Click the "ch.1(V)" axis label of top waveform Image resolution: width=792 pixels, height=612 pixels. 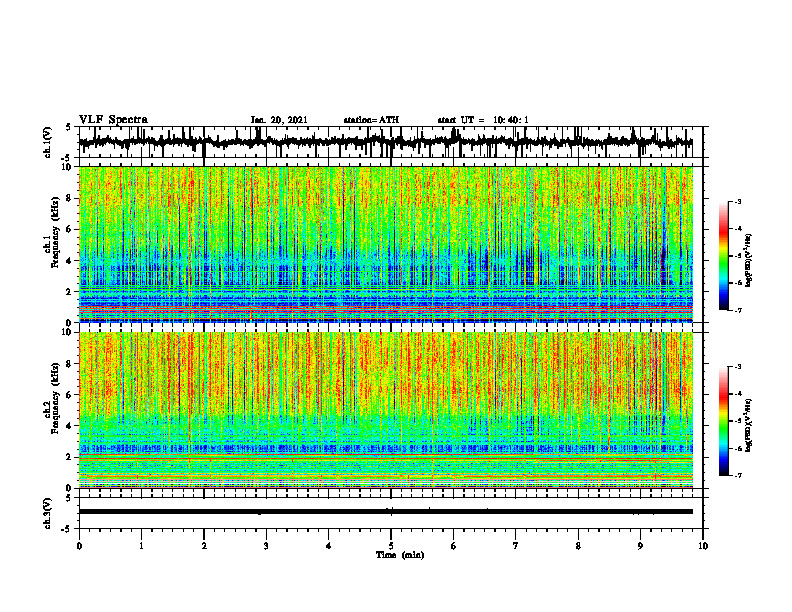[48, 142]
